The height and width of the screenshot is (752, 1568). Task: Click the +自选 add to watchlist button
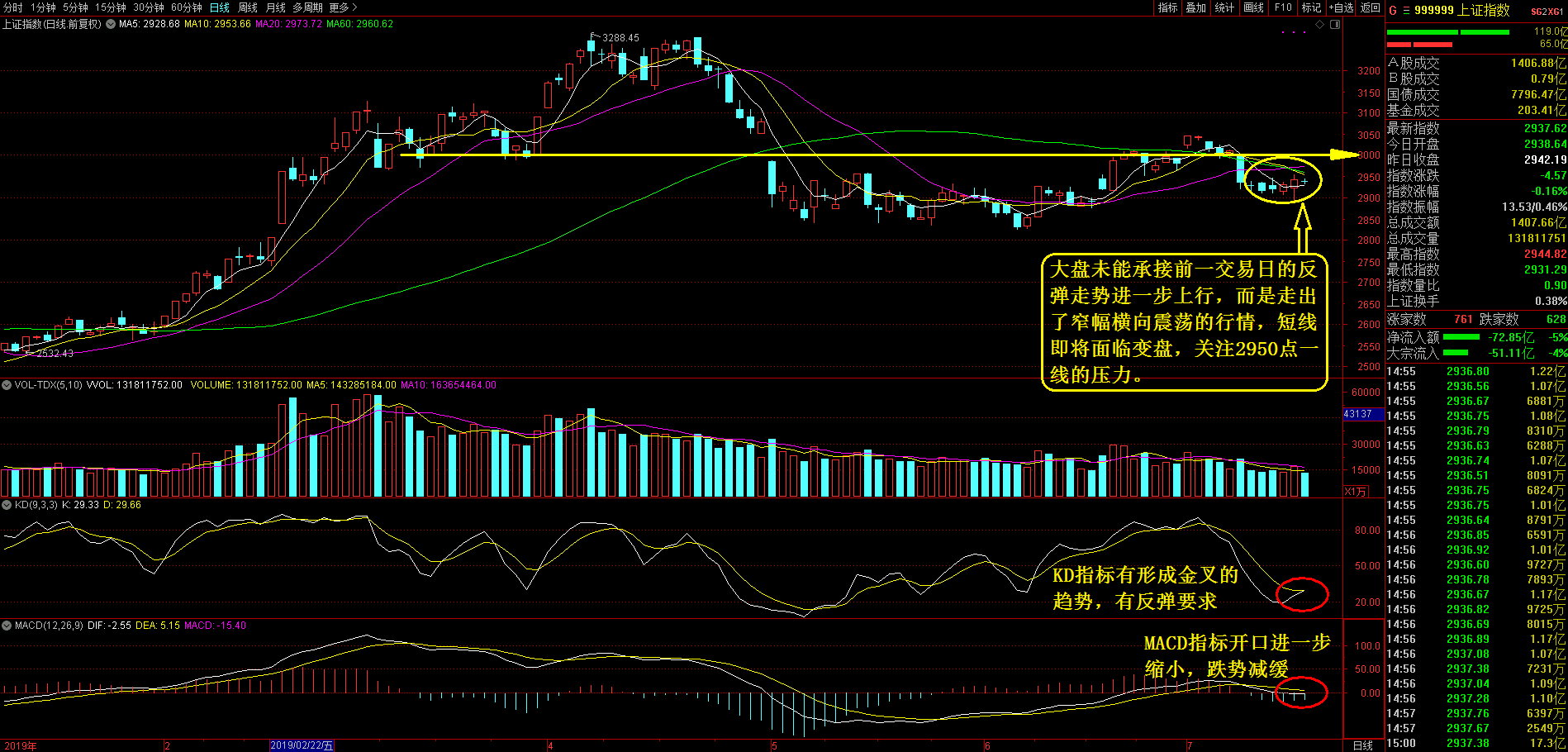(1341, 7)
